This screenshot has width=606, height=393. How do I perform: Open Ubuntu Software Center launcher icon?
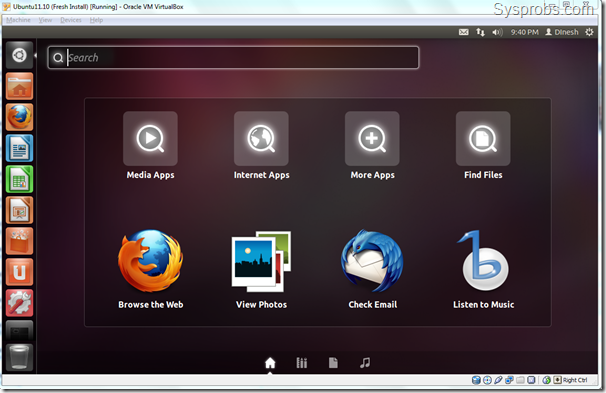[x=19, y=241]
